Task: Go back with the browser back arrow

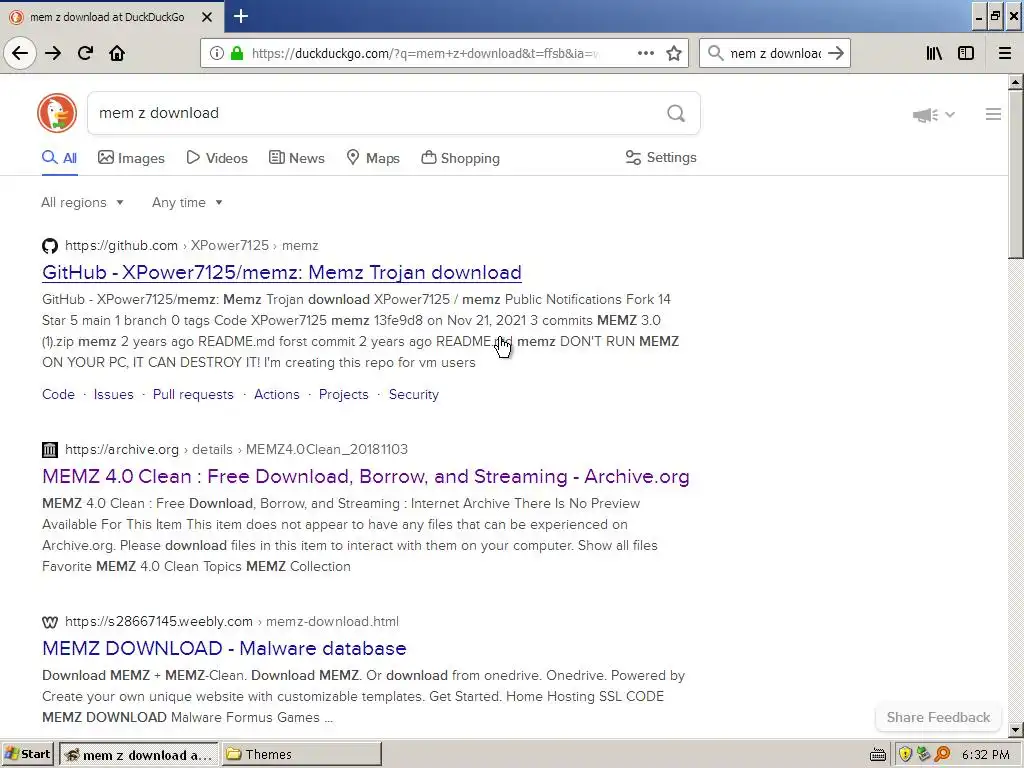Action: pyautogui.click(x=20, y=53)
